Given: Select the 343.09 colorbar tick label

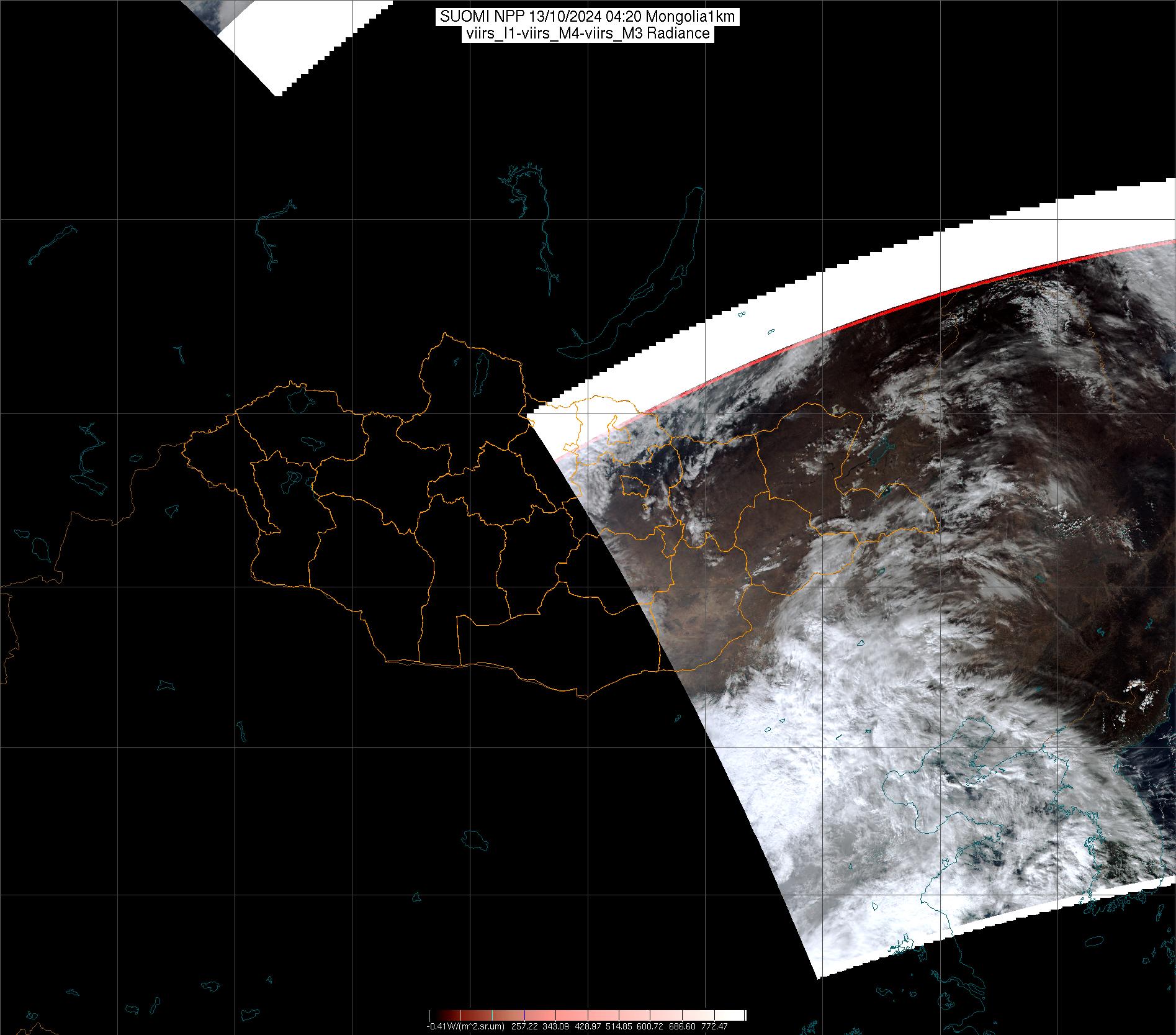Looking at the screenshot, I should pyautogui.click(x=555, y=1026).
